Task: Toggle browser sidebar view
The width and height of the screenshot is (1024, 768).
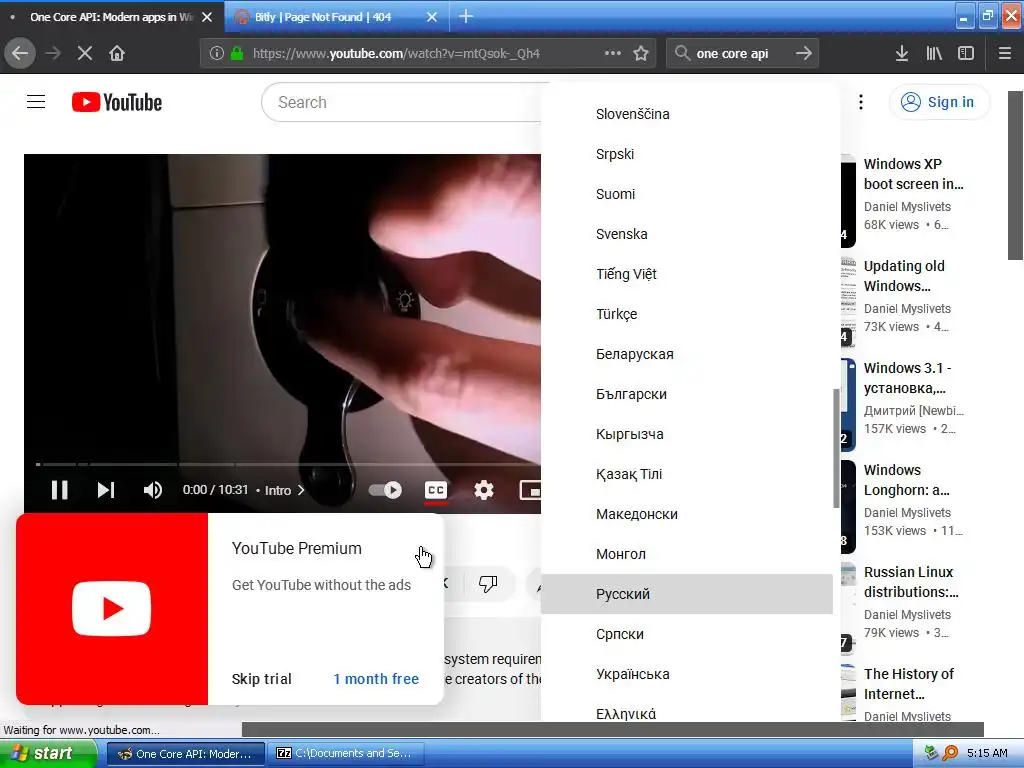Action: (966, 53)
